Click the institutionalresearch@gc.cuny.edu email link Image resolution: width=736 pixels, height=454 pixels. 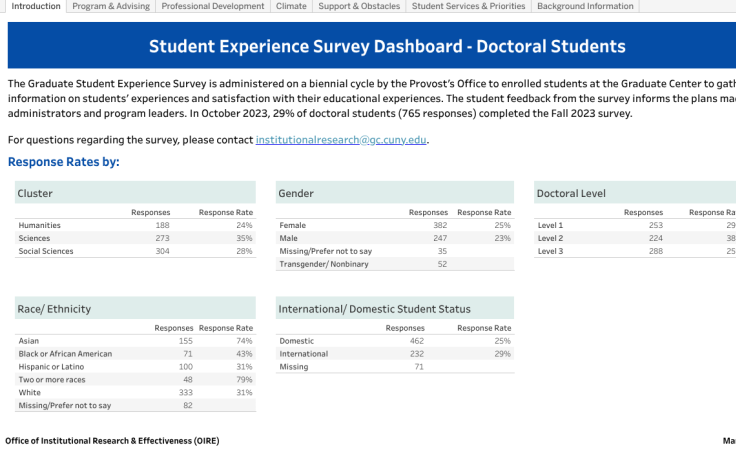coord(341,140)
